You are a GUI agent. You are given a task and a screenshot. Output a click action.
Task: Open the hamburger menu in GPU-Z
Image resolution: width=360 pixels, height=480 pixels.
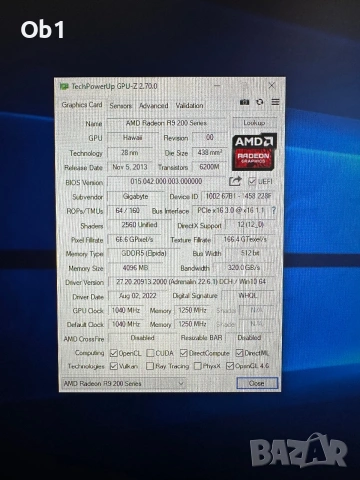pos(275,102)
